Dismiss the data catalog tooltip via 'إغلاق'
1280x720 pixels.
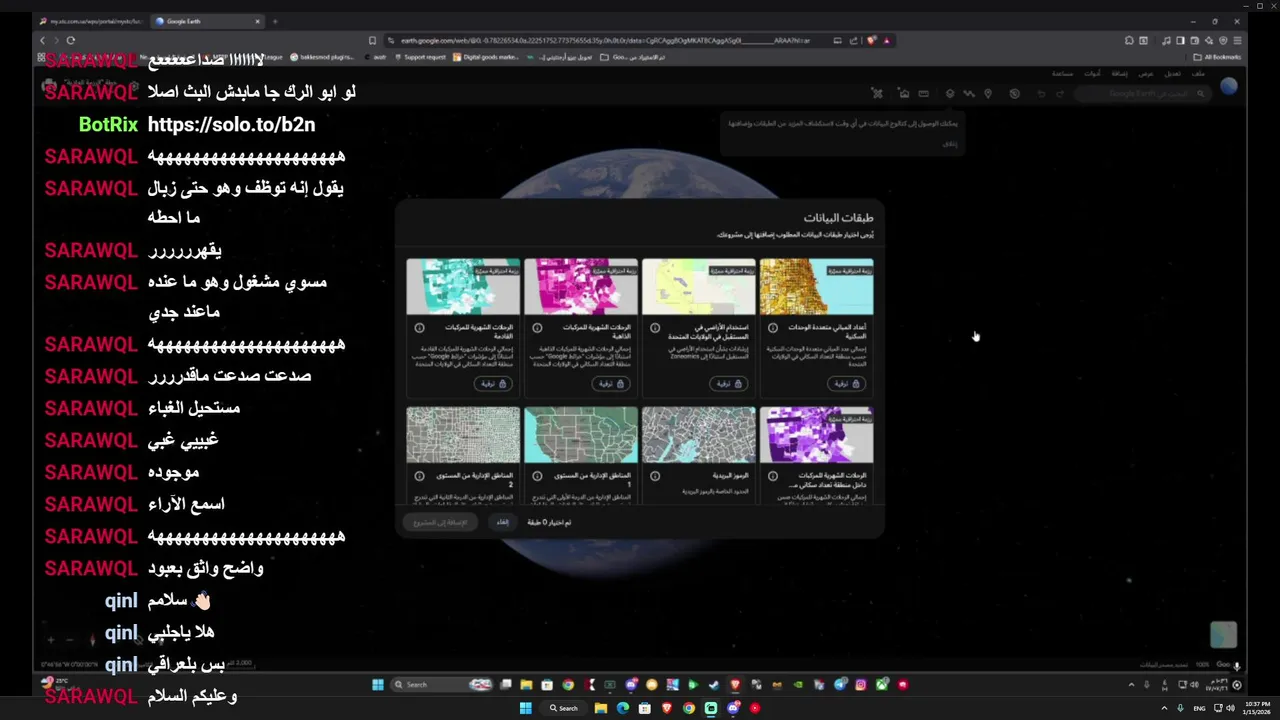[x=951, y=143]
